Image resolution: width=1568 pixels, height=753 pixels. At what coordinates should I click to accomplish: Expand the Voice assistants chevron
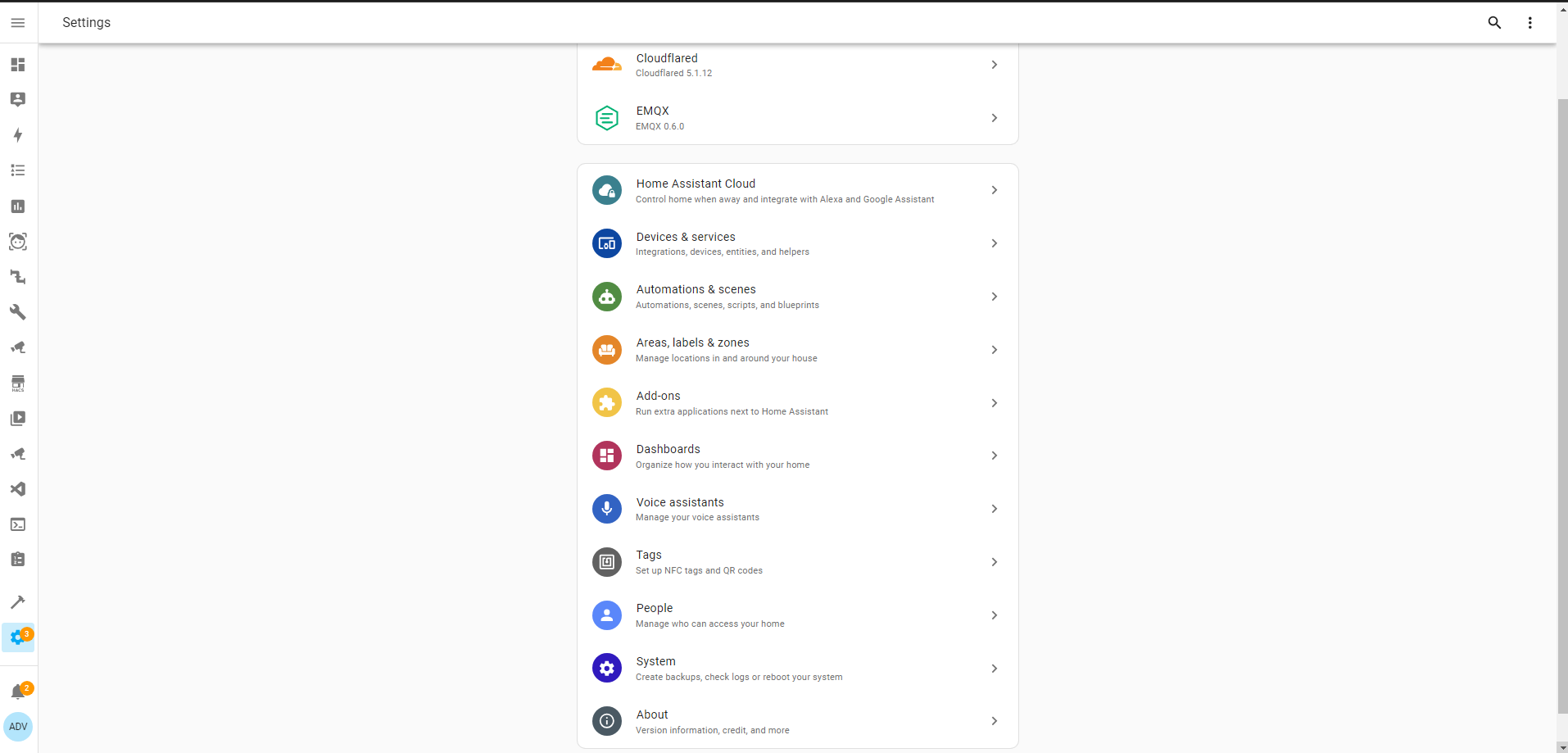994,509
